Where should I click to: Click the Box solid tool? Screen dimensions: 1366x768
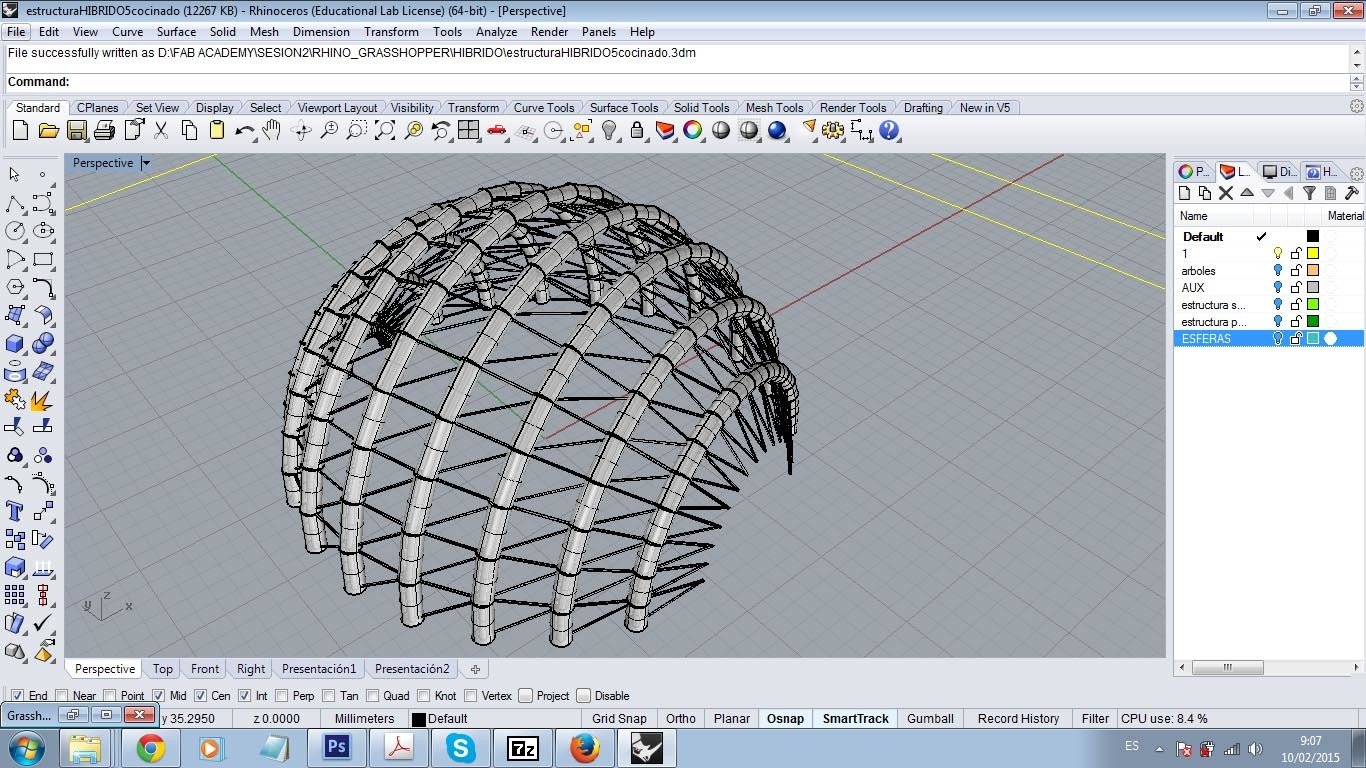[x=15, y=344]
